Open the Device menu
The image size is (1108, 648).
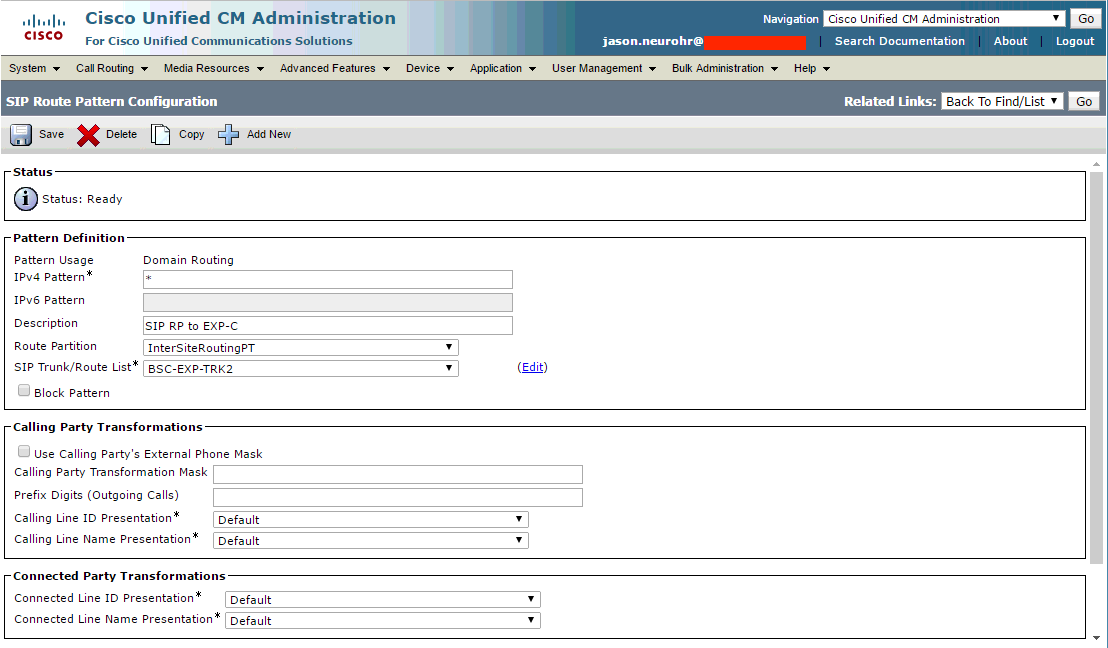click(x=430, y=69)
